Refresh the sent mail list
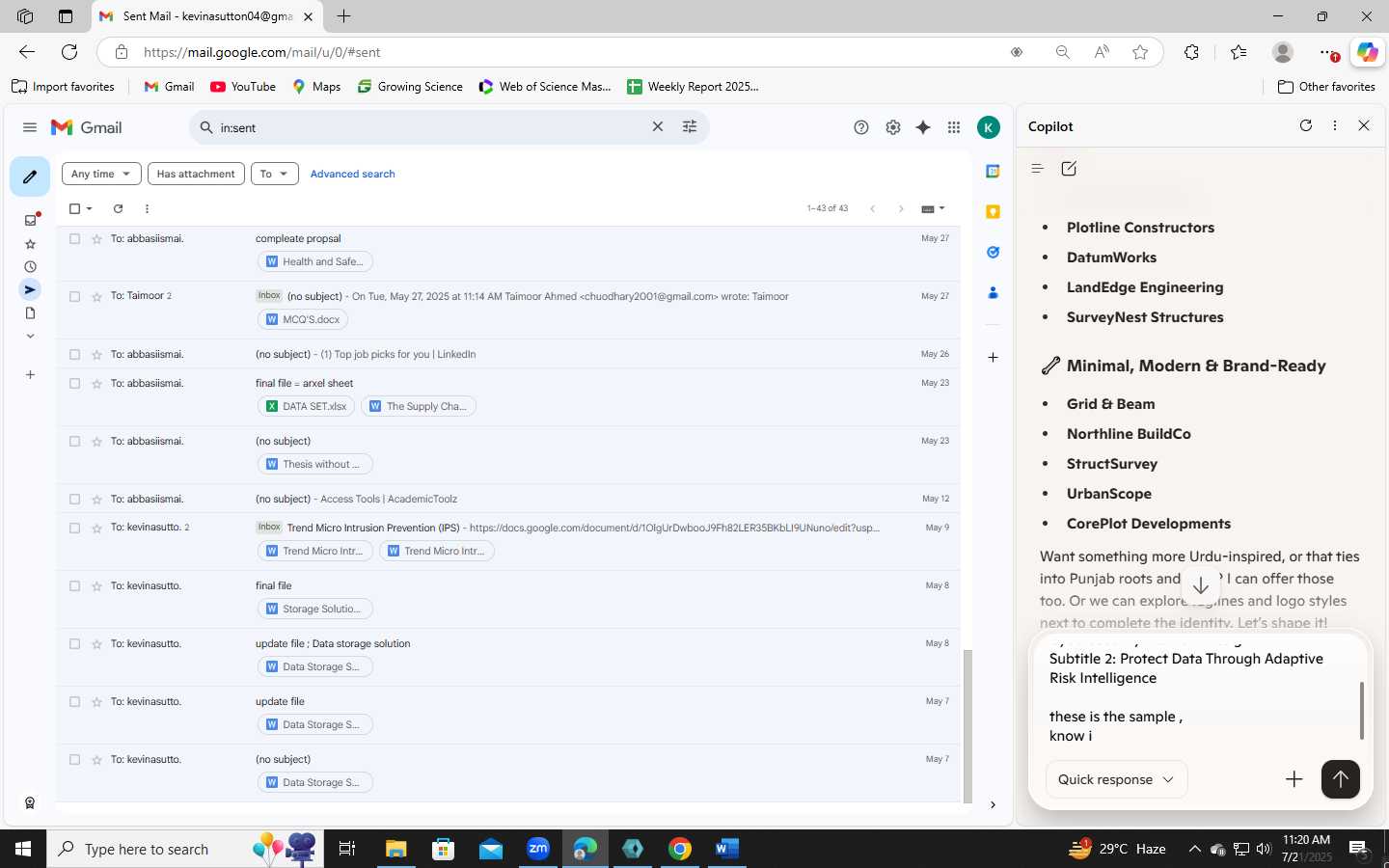The width and height of the screenshot is (1389, 868). pos(118,208)
